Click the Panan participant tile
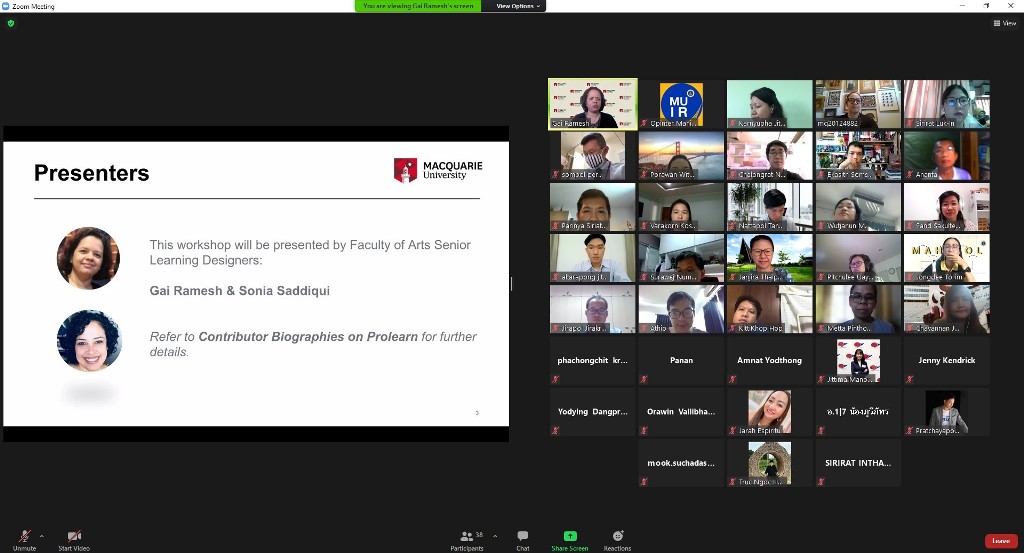The image size is (1024, 553). tap(681, 360)
